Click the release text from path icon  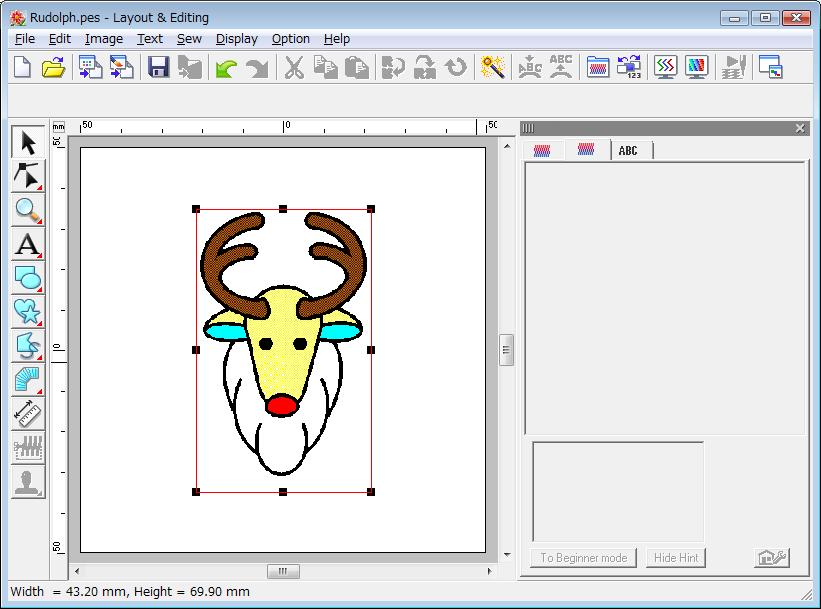(x=561, y=68)
